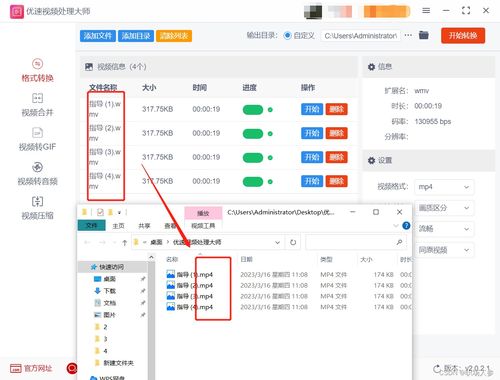Delete 指导 (4).wmv from list
This screenshot has width=500, height=380.
[336, 181]
